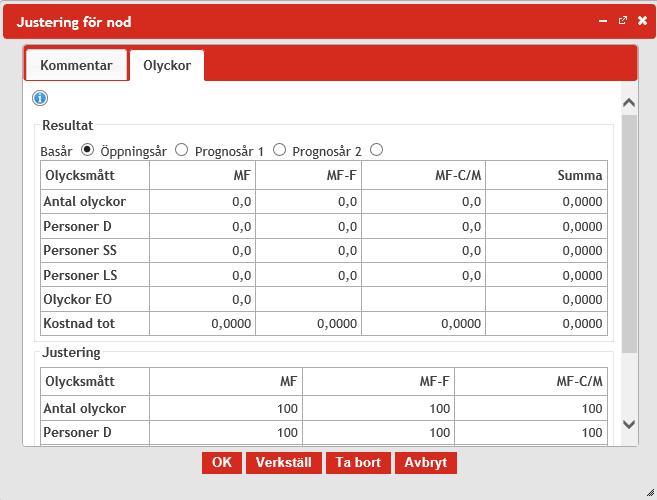The height and width of the screenshot is (500, 657).
Task: Edit Justering Personer D MF-C/M value field
Action: 531,433
